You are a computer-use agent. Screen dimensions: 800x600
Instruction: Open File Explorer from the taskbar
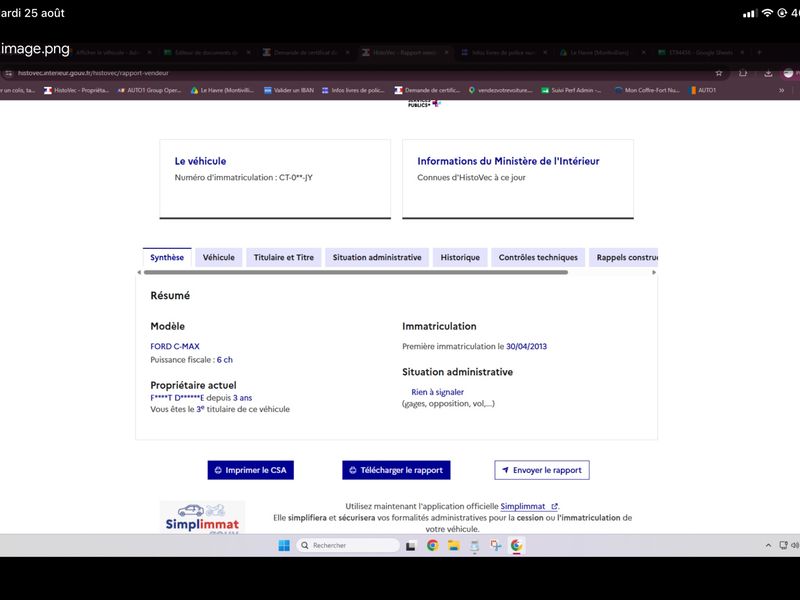coord(454,546)
